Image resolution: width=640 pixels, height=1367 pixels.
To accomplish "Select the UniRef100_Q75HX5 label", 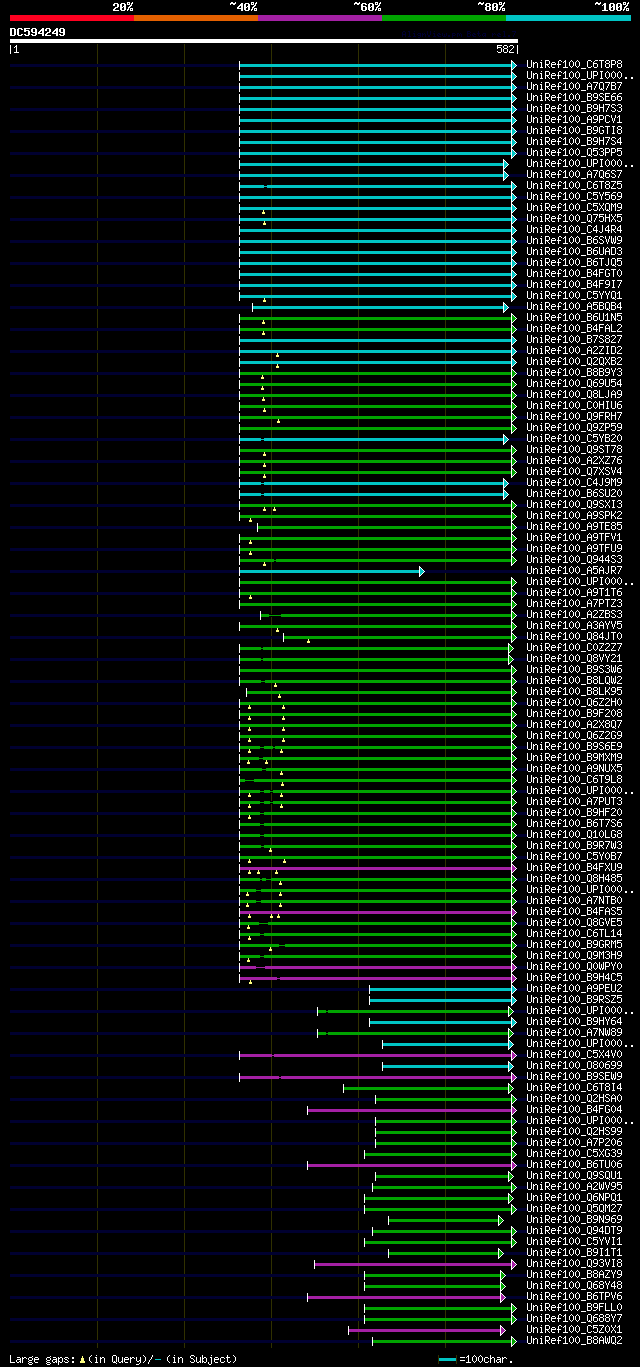I will pos(574,218).
